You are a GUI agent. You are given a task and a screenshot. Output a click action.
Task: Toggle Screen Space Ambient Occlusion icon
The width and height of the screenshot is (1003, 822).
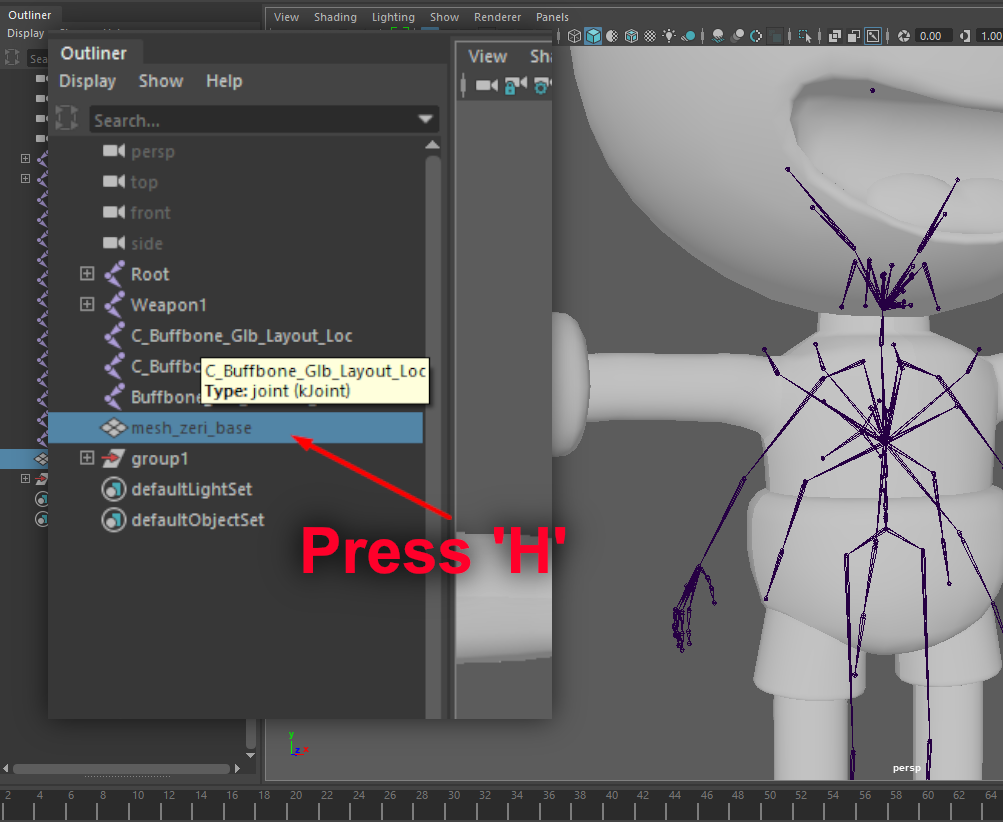[x=718, y=36]
